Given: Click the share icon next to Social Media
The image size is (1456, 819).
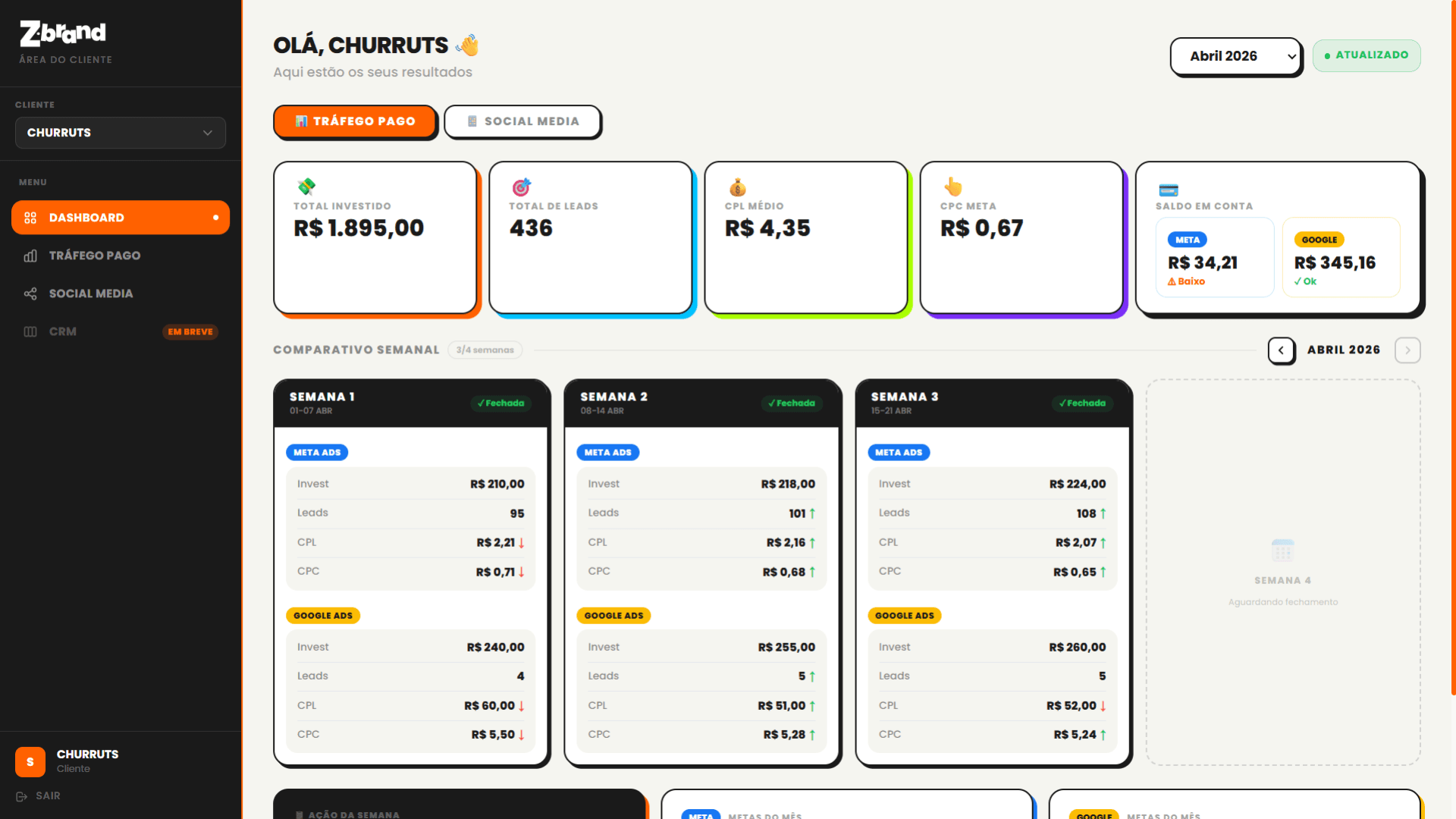Looking at the screenshot, I should click(x=30, y=293).
